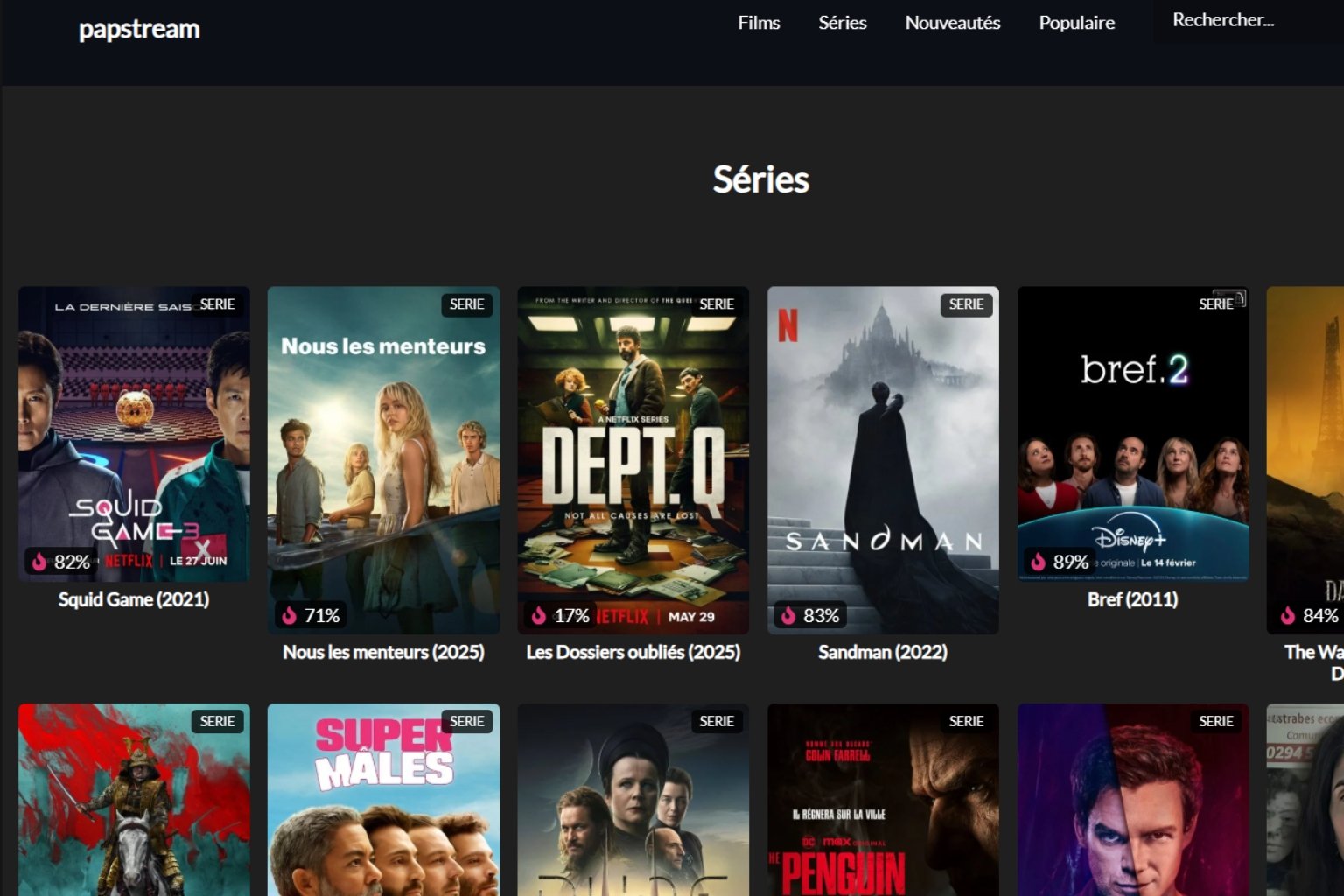The image size is (1344, 896).
Task: Open the Populaire section
Action: pos(1077,23)
